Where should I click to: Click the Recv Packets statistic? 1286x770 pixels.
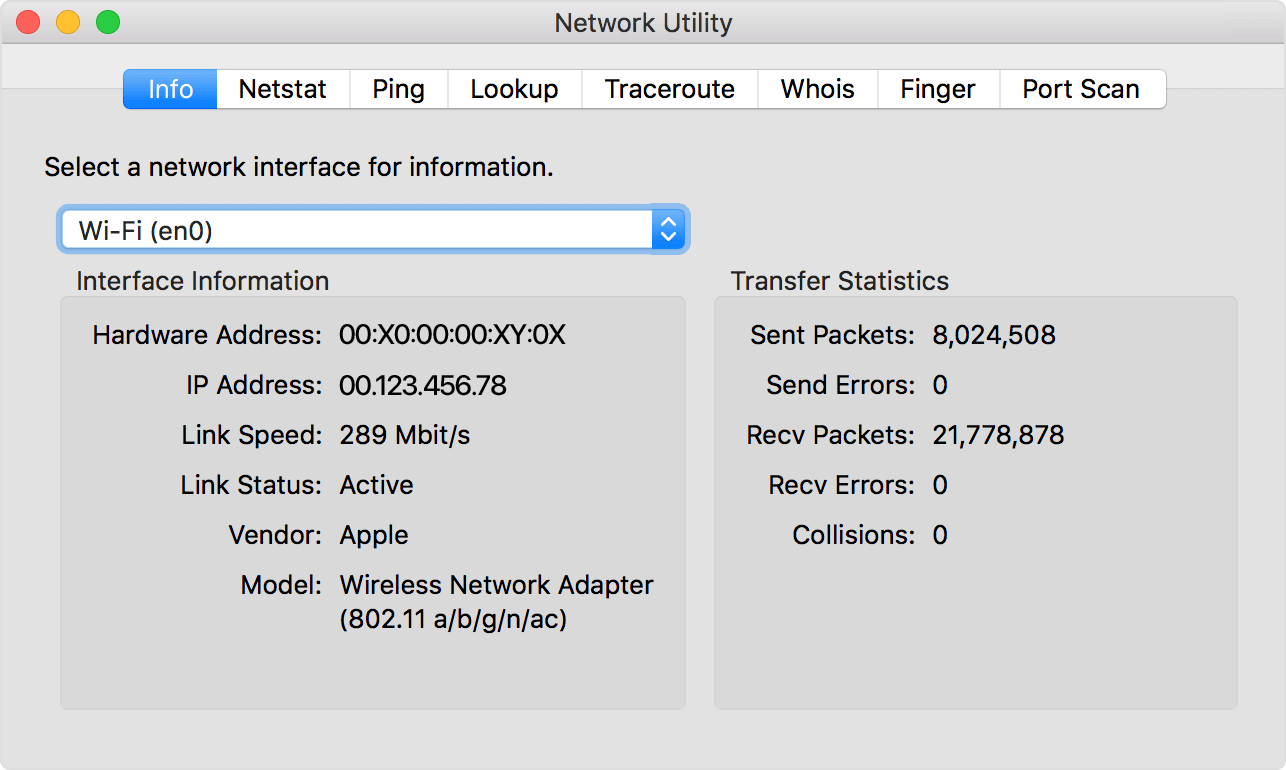tap(997, 435)
